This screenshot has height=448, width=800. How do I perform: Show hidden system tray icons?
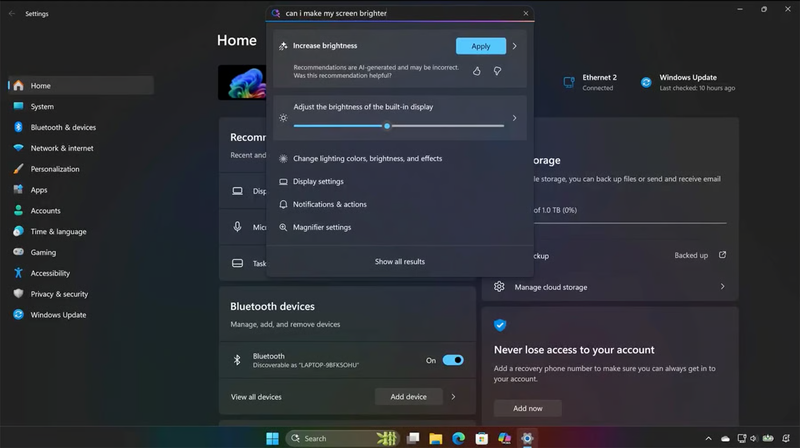708,438
